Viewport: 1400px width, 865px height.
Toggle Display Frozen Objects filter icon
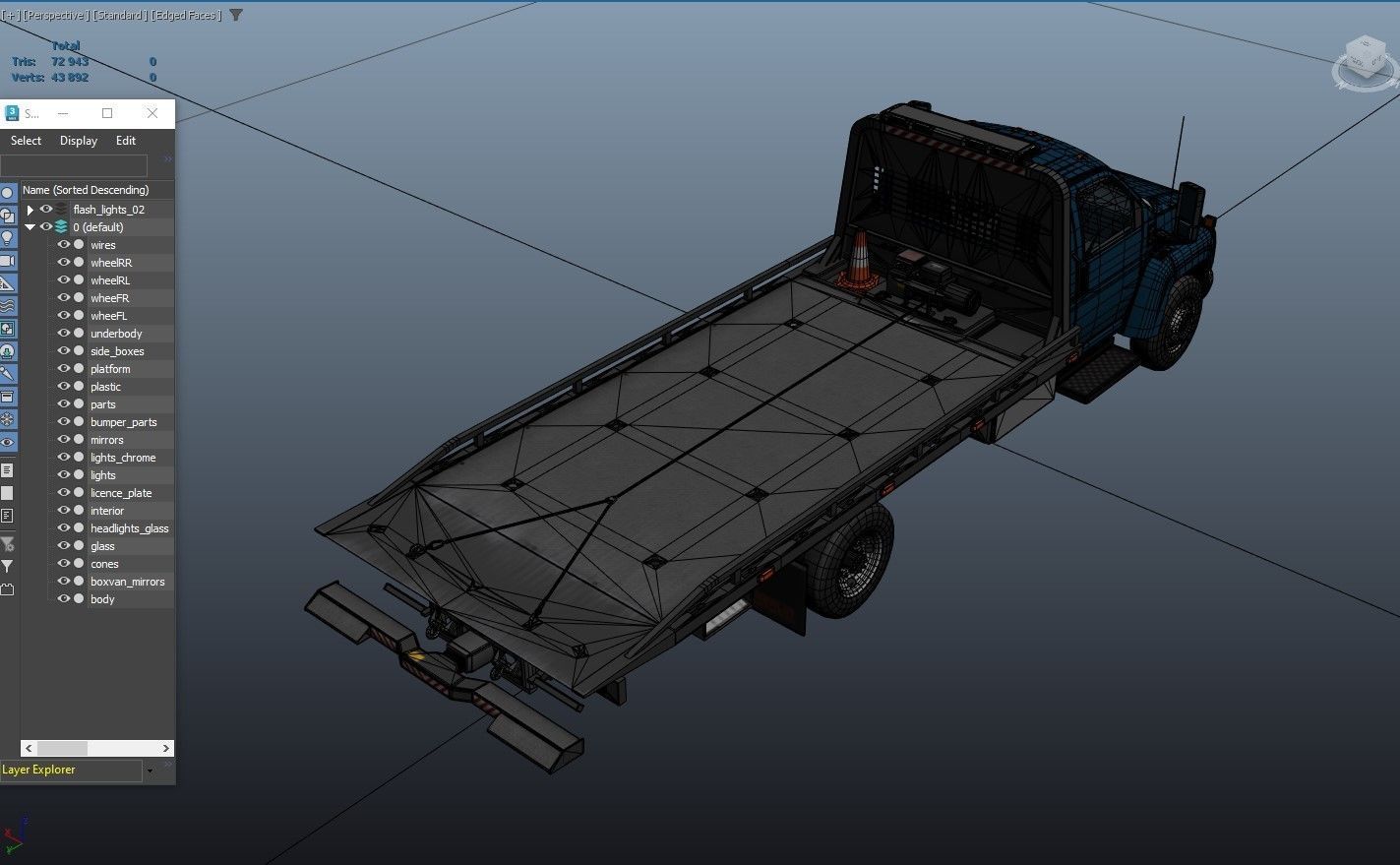[8, 419]
